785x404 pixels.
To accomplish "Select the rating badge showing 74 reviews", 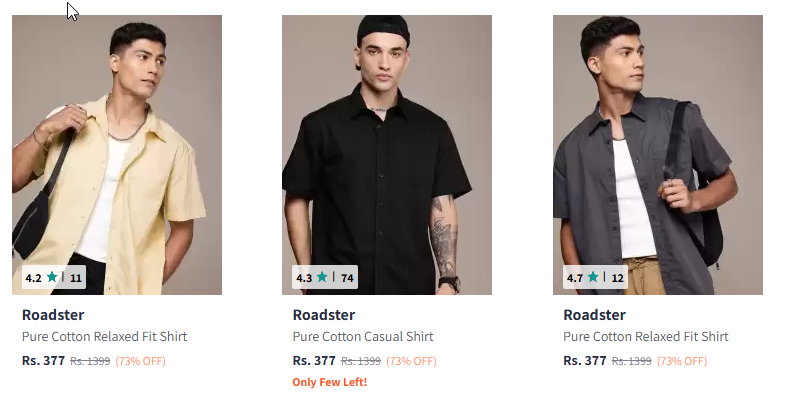I will [x=325, y=277].
